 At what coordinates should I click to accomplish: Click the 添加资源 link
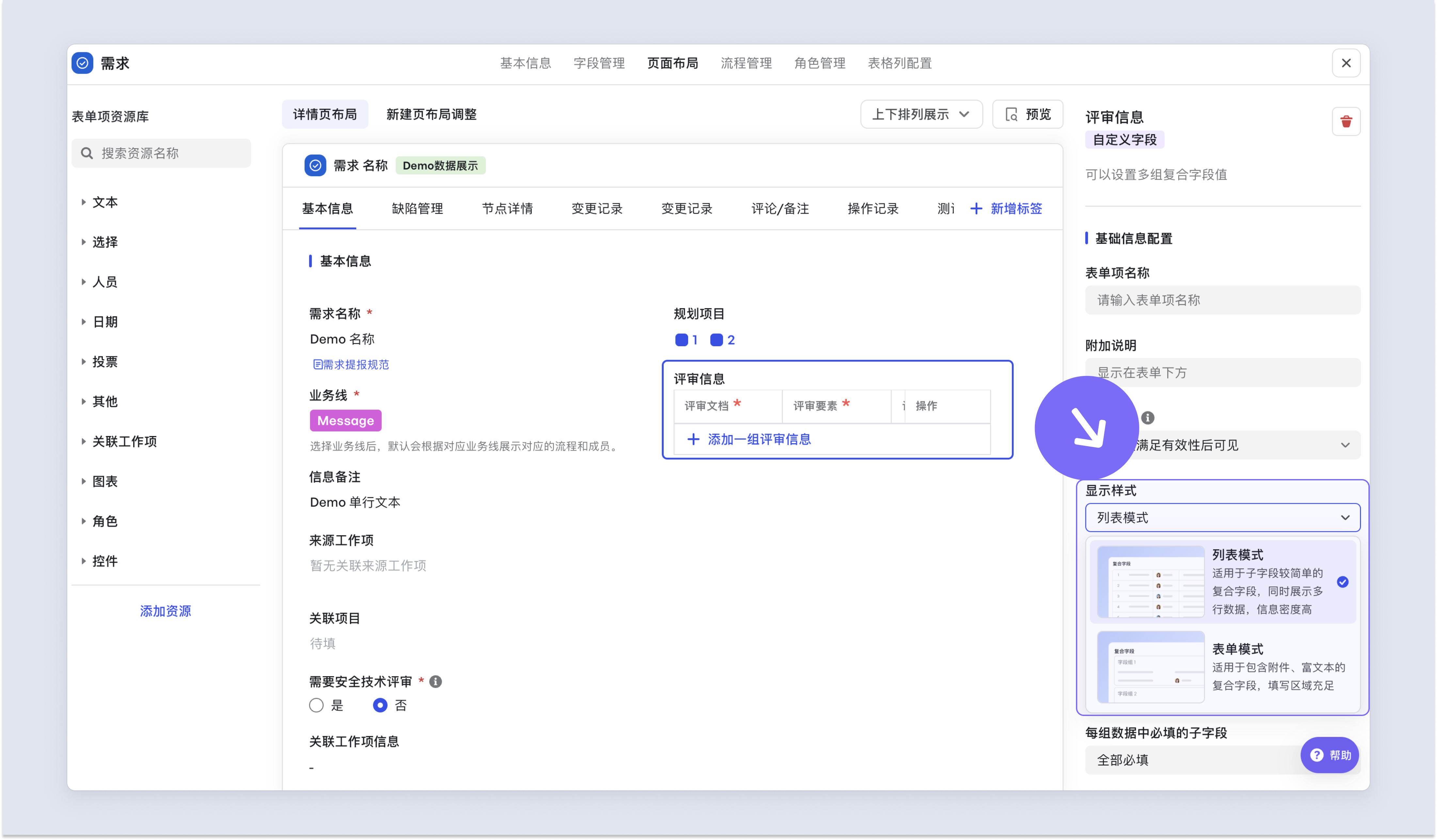click(166, 611)
